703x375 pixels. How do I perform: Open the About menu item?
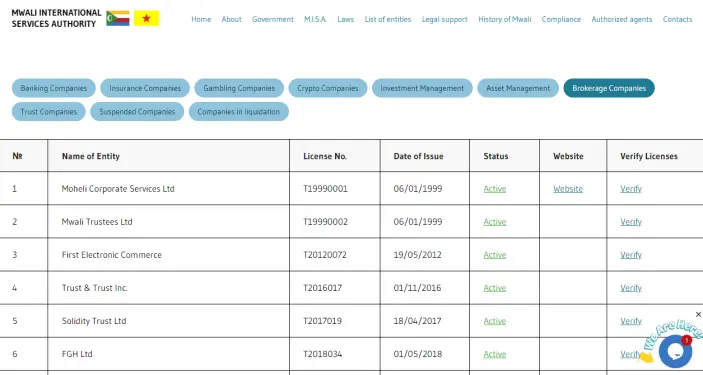[x=231, y=19]
